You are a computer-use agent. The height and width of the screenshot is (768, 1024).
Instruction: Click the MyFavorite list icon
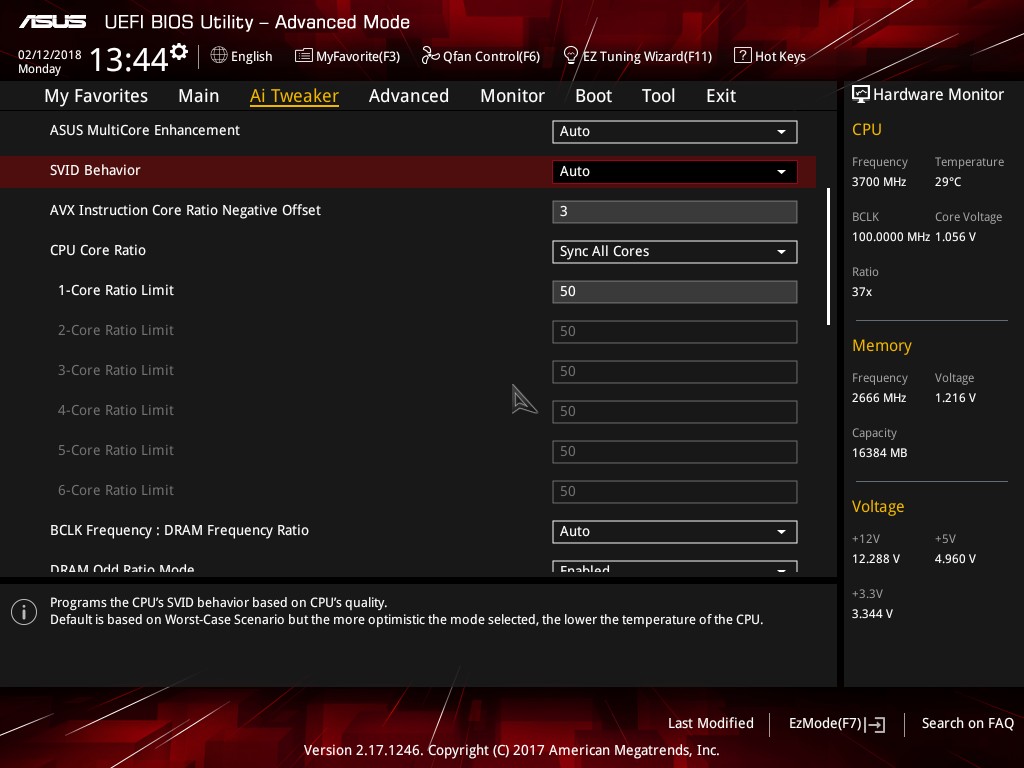tap(304, 56)
